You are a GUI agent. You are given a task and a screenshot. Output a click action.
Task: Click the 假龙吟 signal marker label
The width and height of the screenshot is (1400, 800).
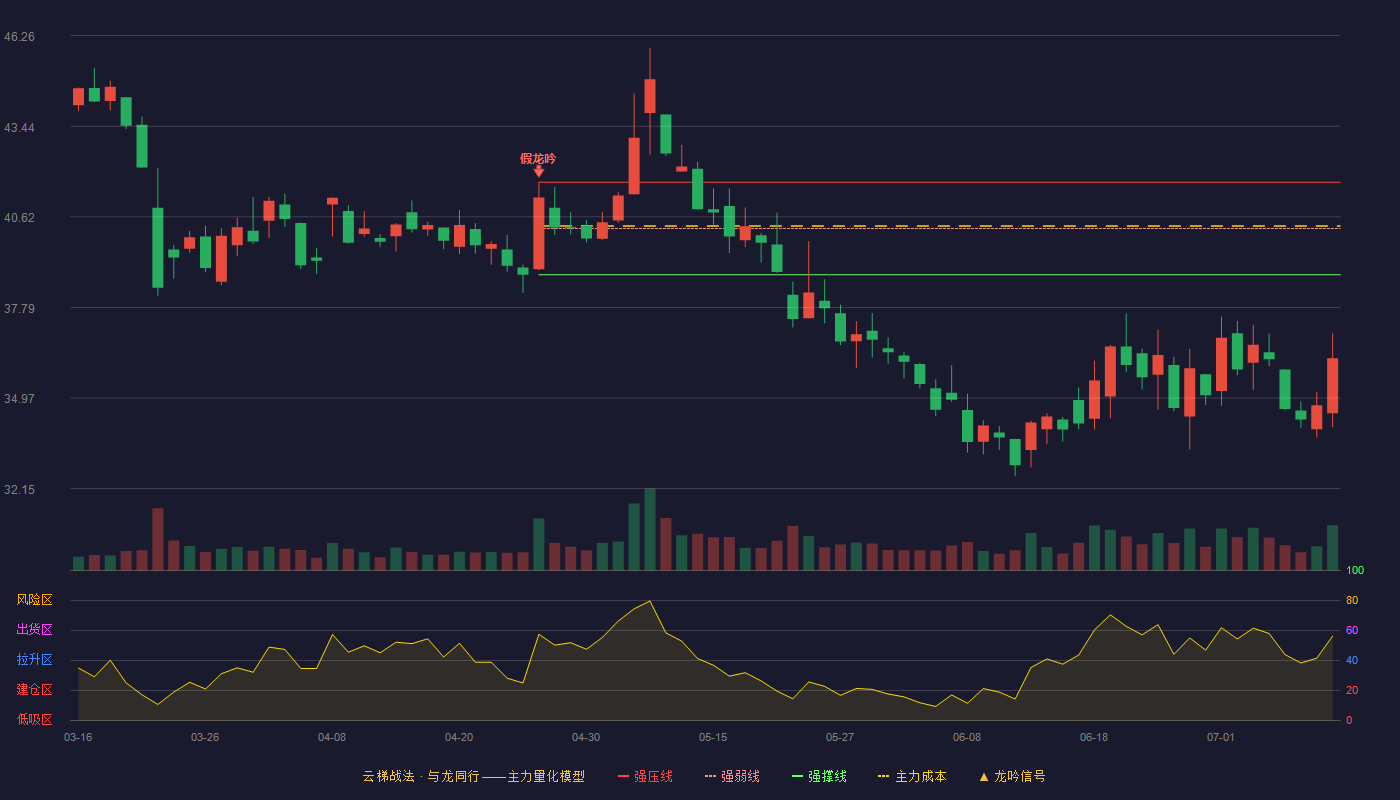(538, 158)
